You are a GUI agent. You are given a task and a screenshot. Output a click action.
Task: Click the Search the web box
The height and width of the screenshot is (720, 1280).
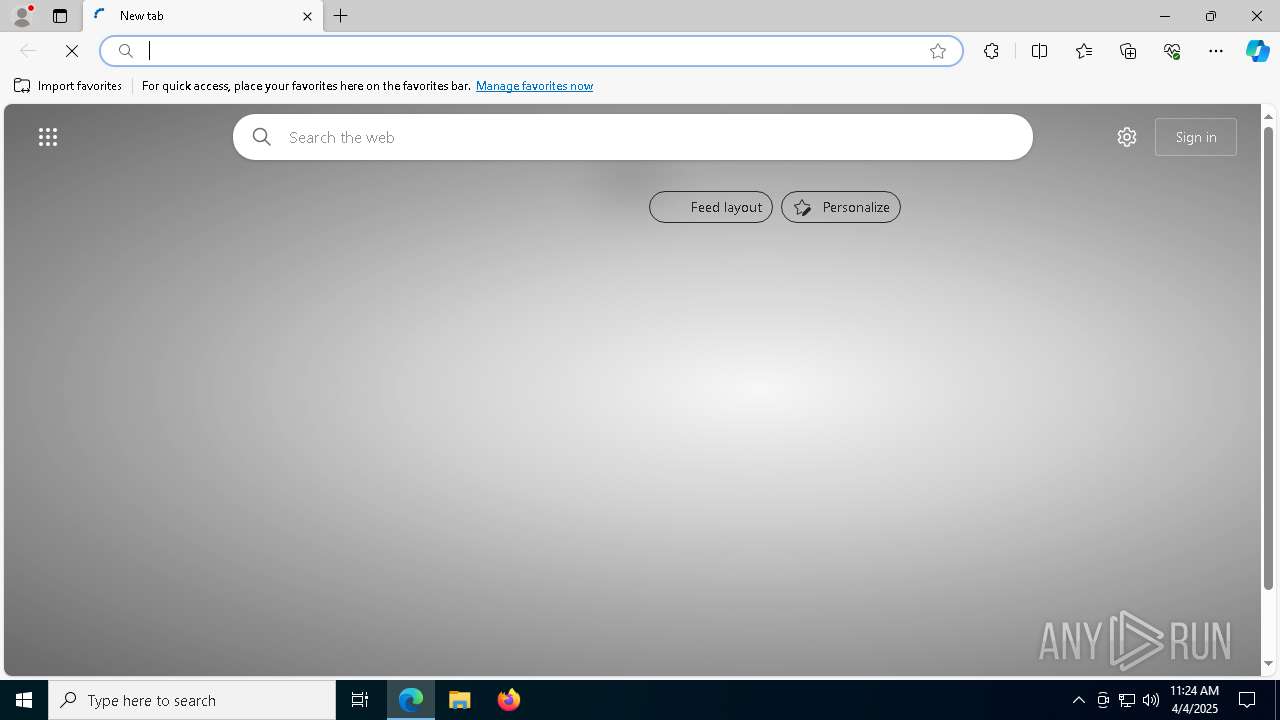[x=633, y=137]
